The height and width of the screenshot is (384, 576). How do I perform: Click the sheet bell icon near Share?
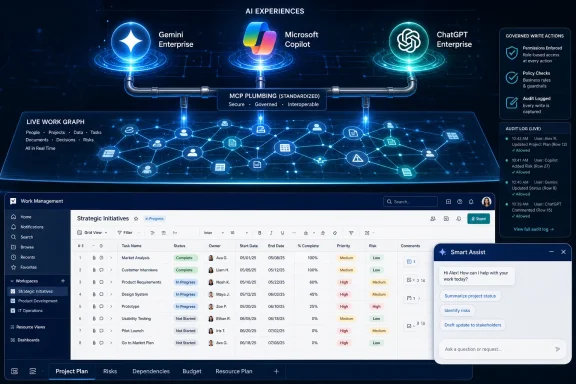(x=458, y=219)
